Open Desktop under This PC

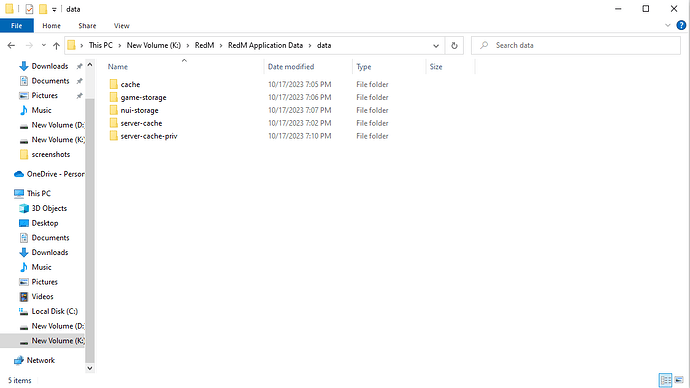(x=45, y=223)
